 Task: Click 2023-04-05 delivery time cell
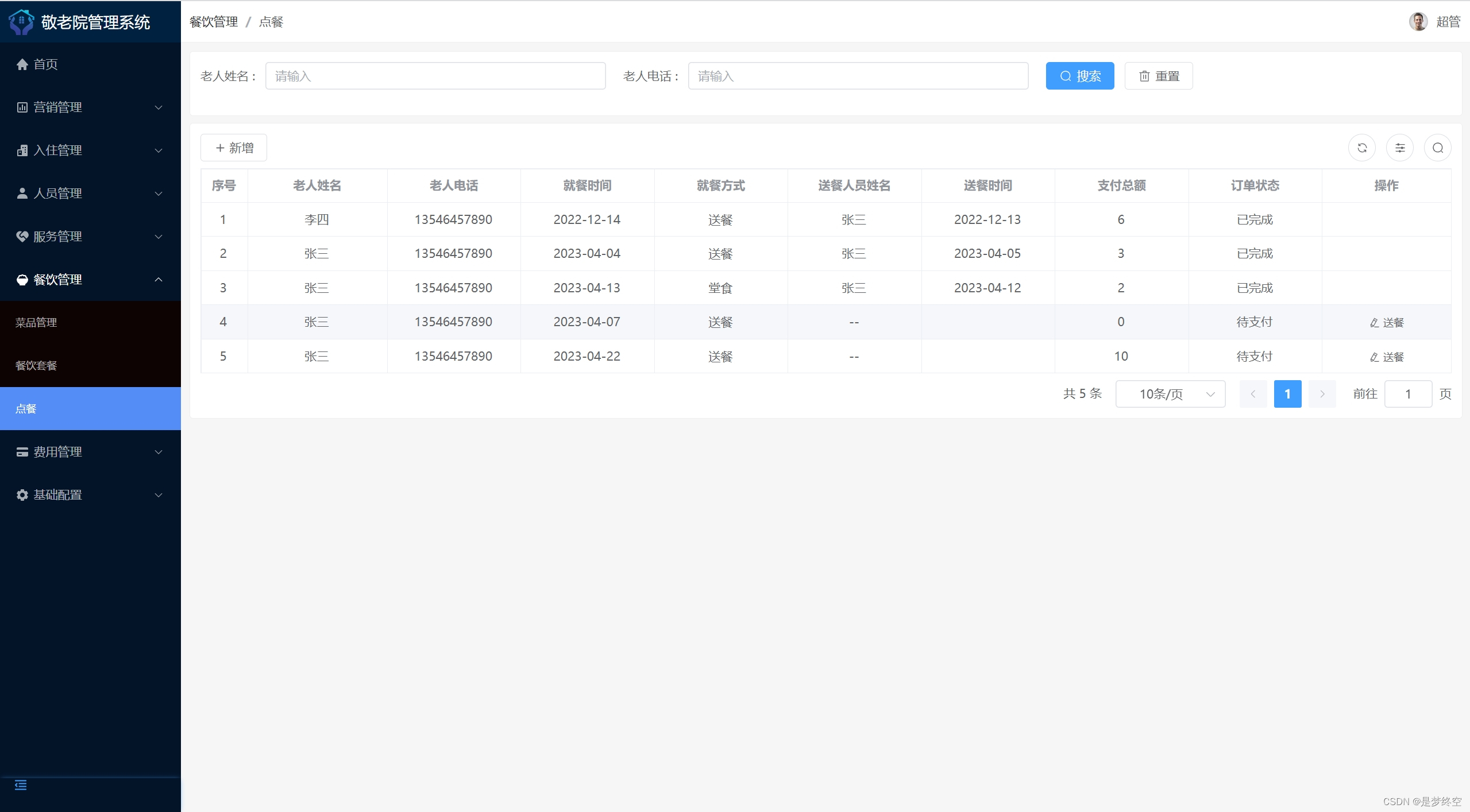click(x=987, y=253)
